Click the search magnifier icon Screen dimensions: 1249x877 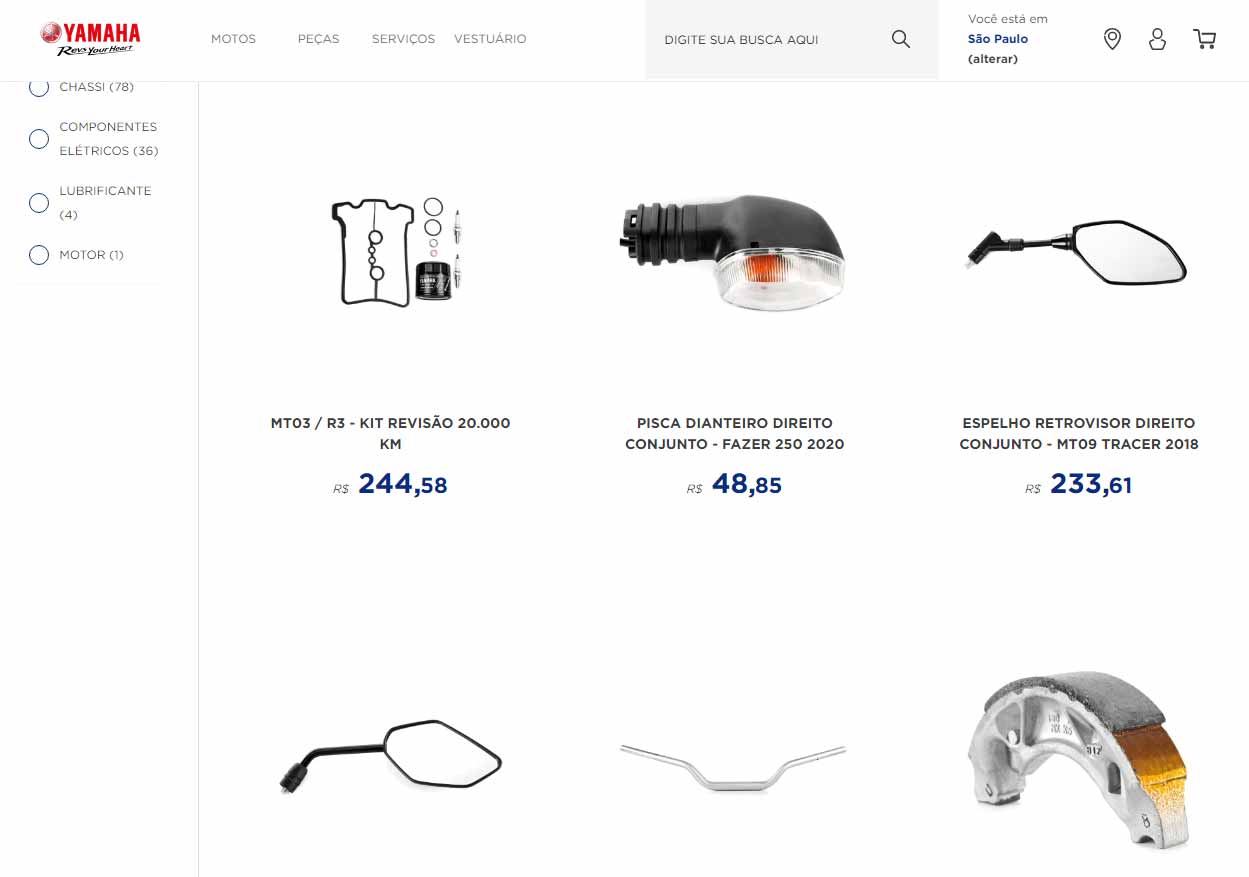900,39
